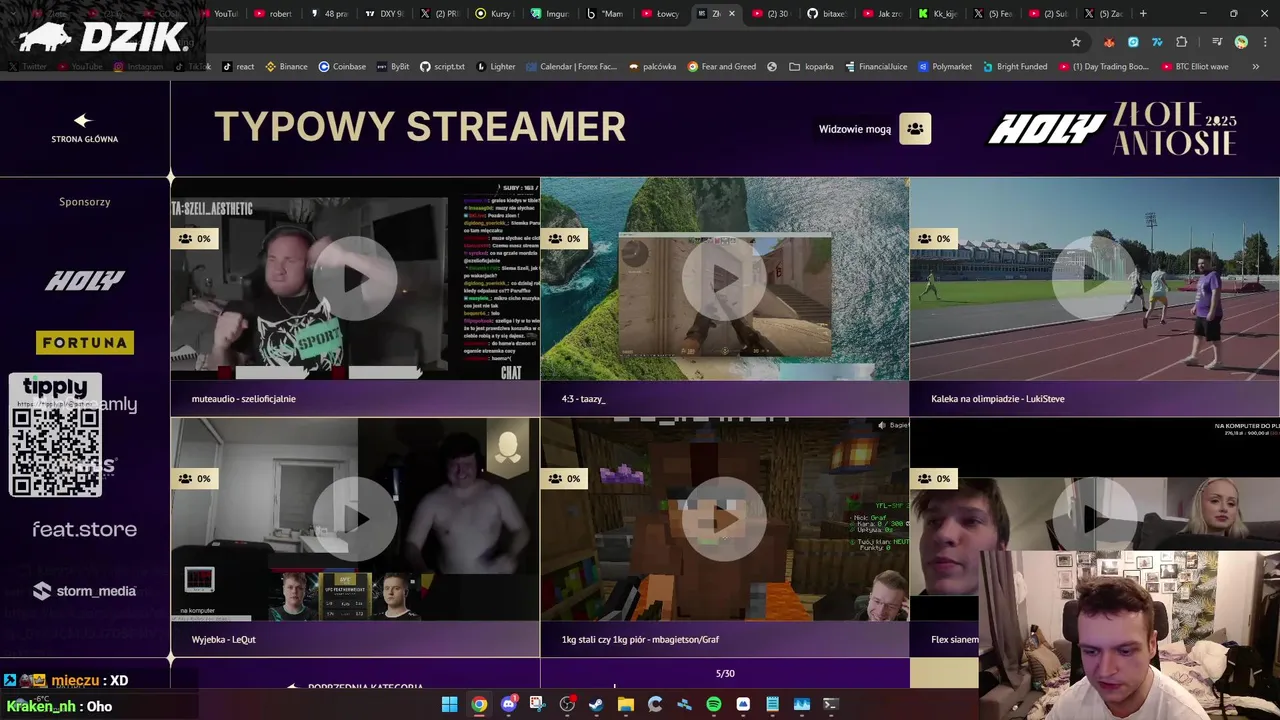Play the muteaudio - szelioficjalnie clip
Viewport: 1280px width, 720px height.
355,279
